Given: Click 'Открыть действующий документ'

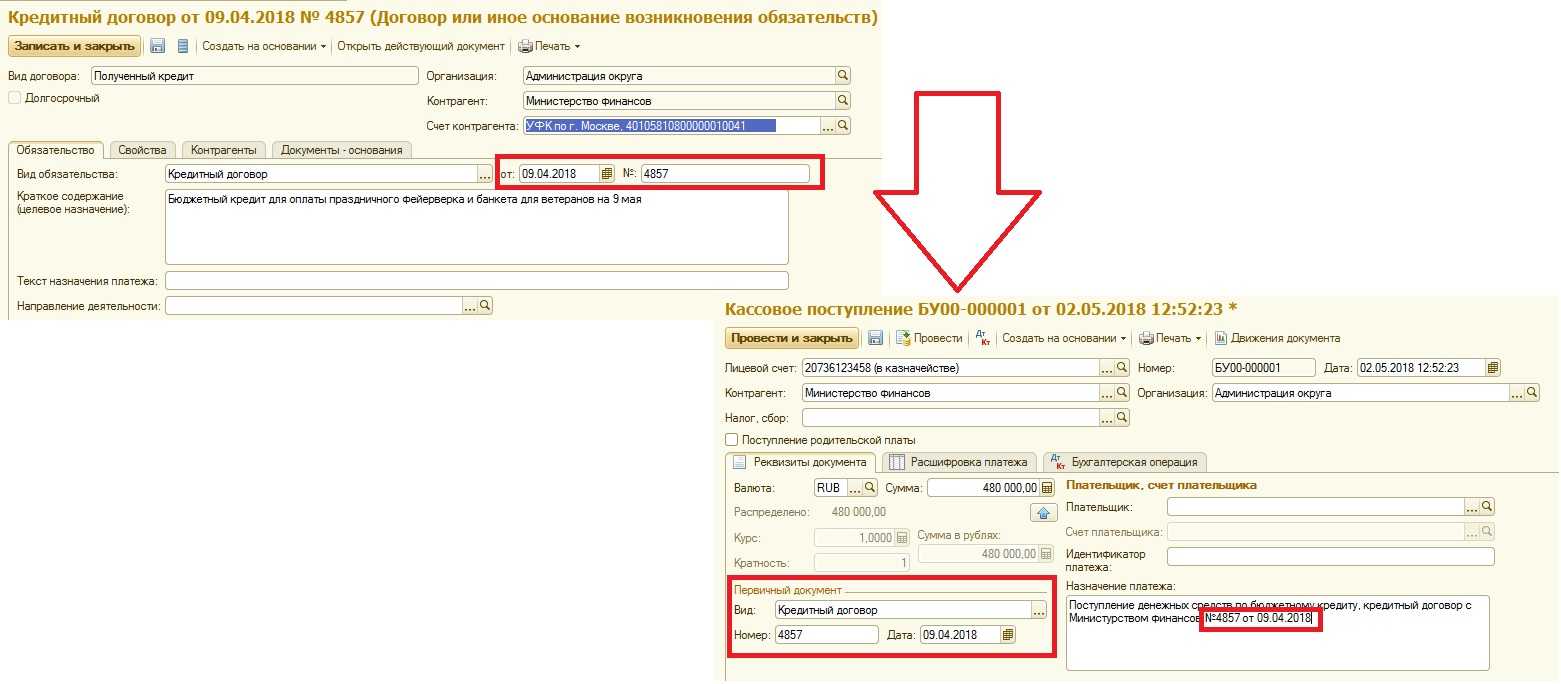Looking at the screenshot, I should click(x=421, y=46).
